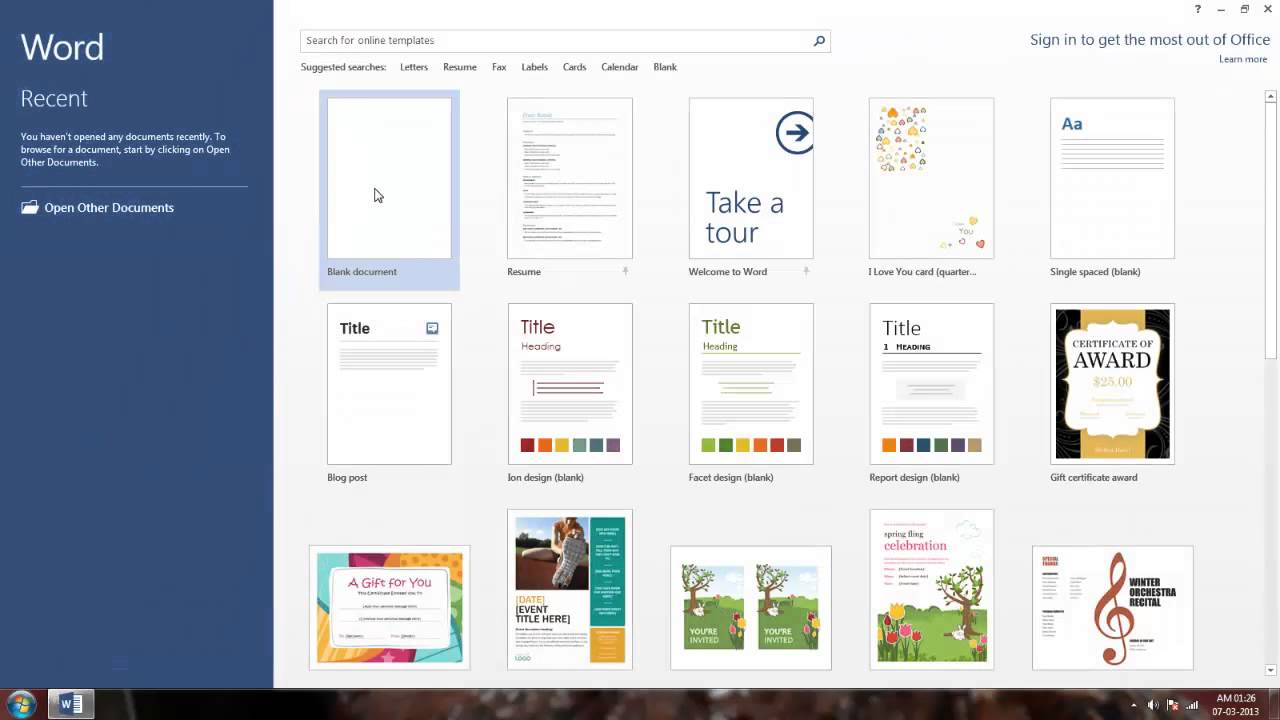Click the "Recent" heading in the sidebar
The width and height of the screenshot is (1280, 720).
coord(54,99)
